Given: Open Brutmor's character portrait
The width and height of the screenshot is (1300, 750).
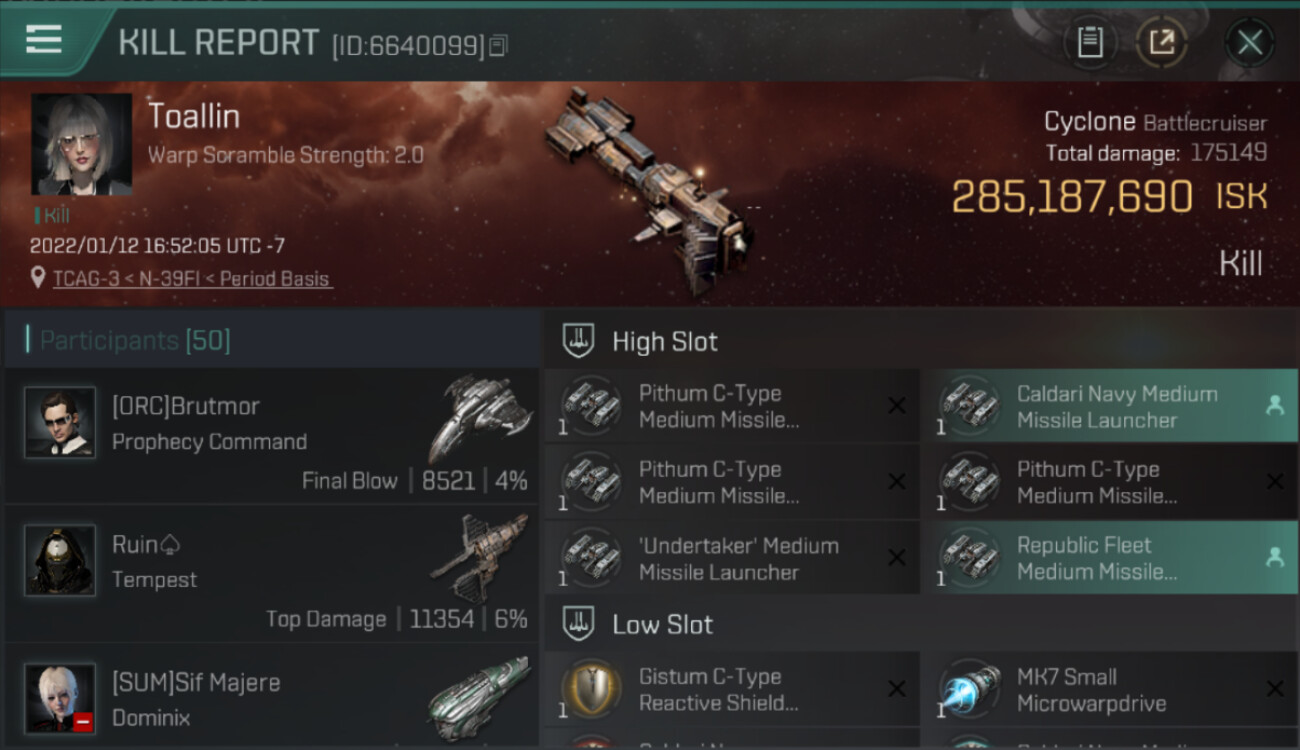Looking at the screenshot, I should coord(60,422).
